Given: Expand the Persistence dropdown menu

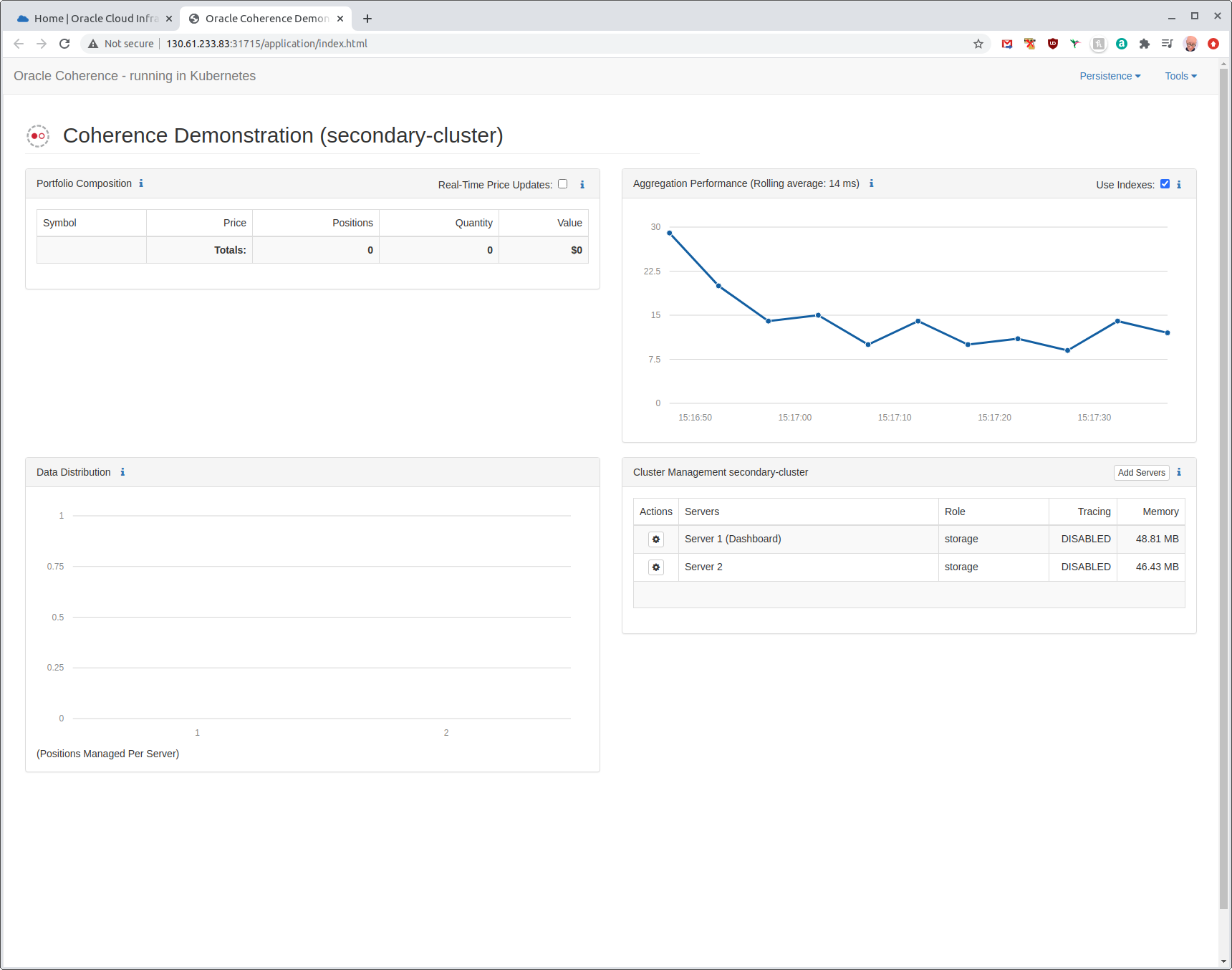Looking at the screenshot, I should click(x=1110, y=76).
